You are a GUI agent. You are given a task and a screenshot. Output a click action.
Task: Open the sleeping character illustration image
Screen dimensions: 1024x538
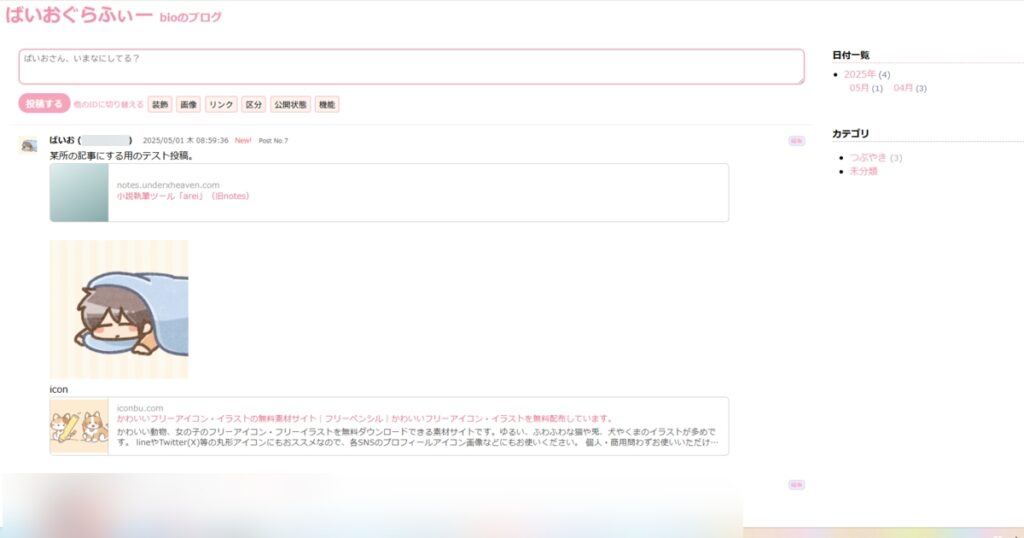119,309
